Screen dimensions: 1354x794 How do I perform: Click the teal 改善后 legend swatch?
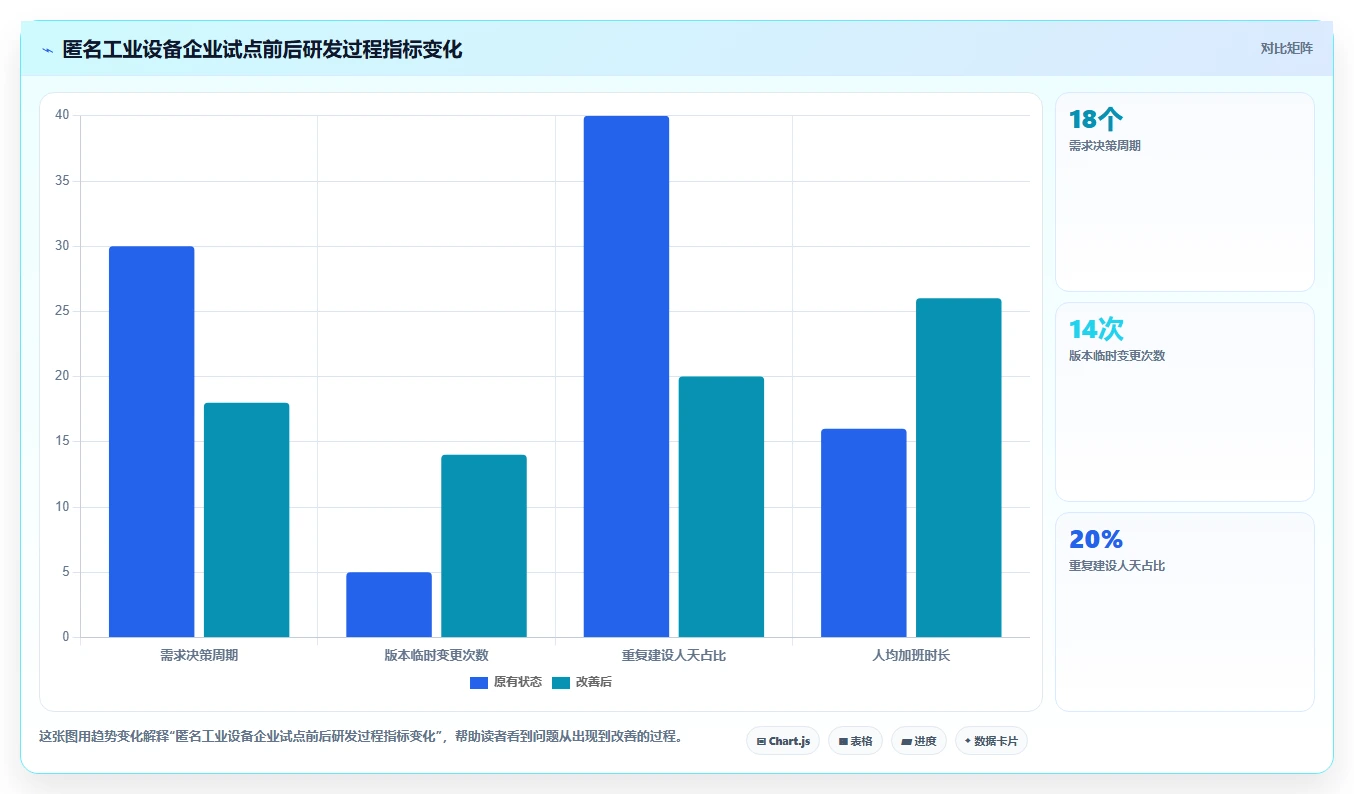click(x=561, y=682)
